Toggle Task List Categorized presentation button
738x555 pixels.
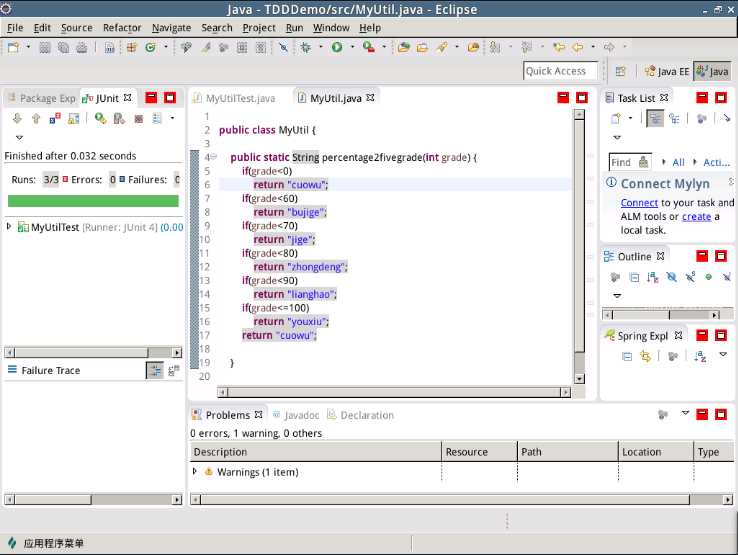(655, 118)
